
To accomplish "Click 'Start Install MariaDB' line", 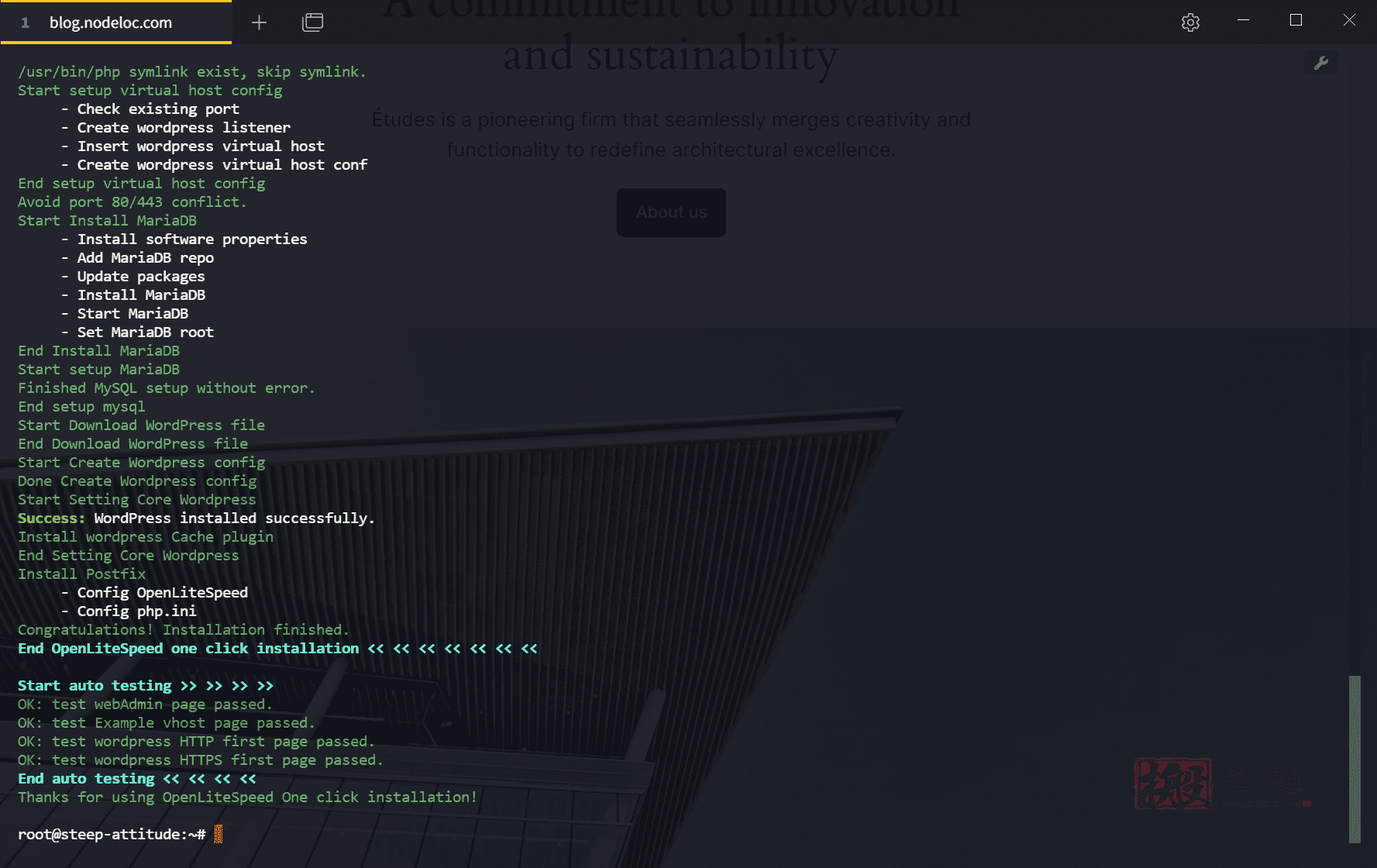I will pos(107,220).
